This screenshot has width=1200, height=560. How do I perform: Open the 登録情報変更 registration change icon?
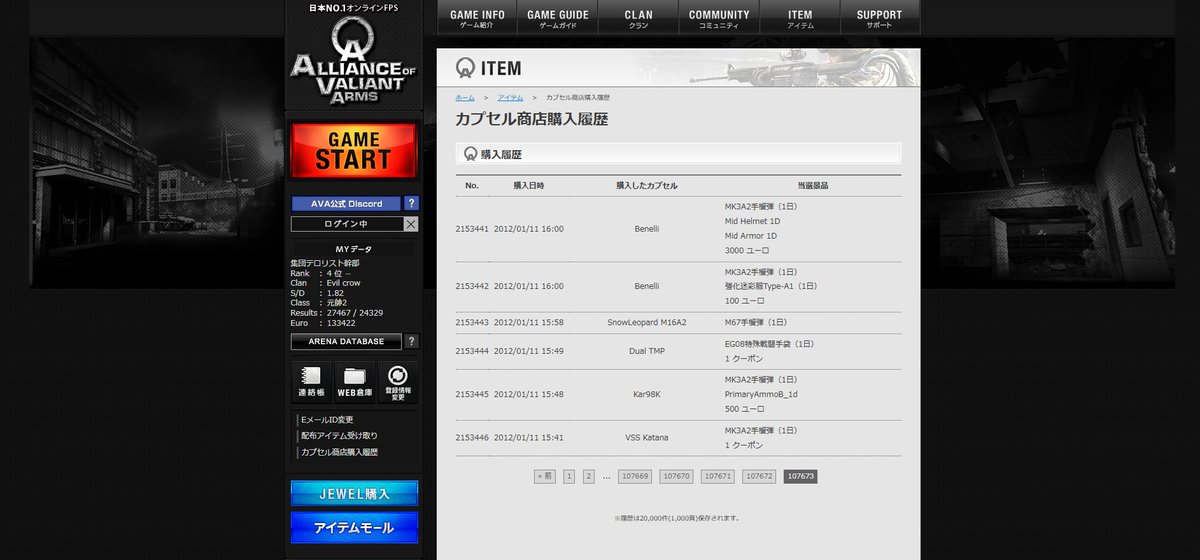(x=398, y=383)
